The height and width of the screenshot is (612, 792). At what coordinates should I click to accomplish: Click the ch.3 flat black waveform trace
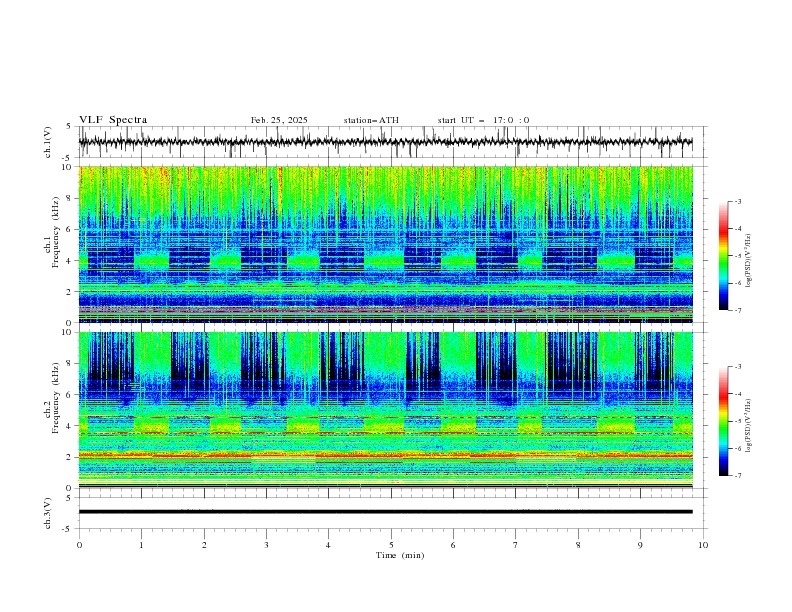point(385,512)
